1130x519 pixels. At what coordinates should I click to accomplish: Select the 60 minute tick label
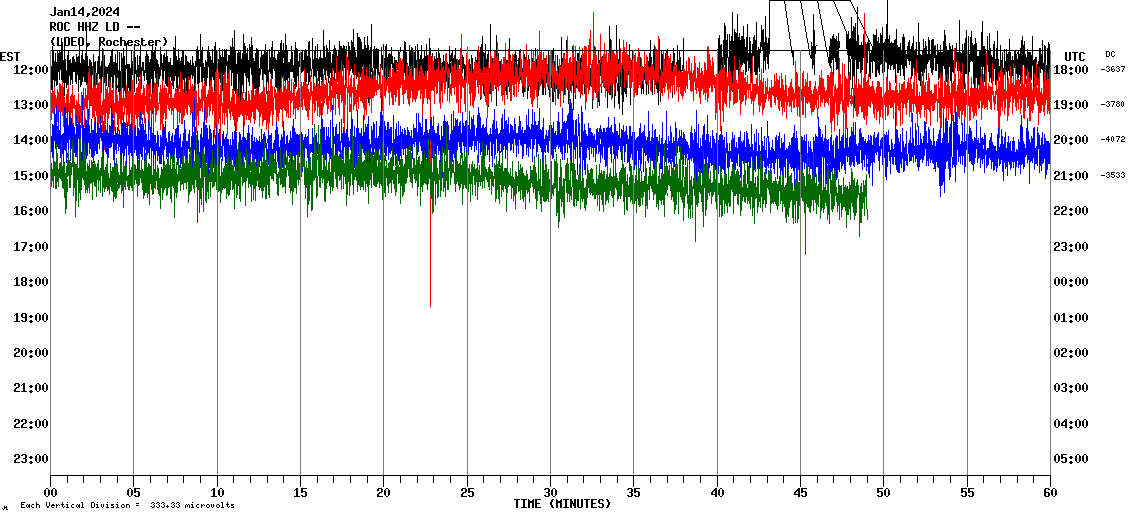click(1049, 492)
